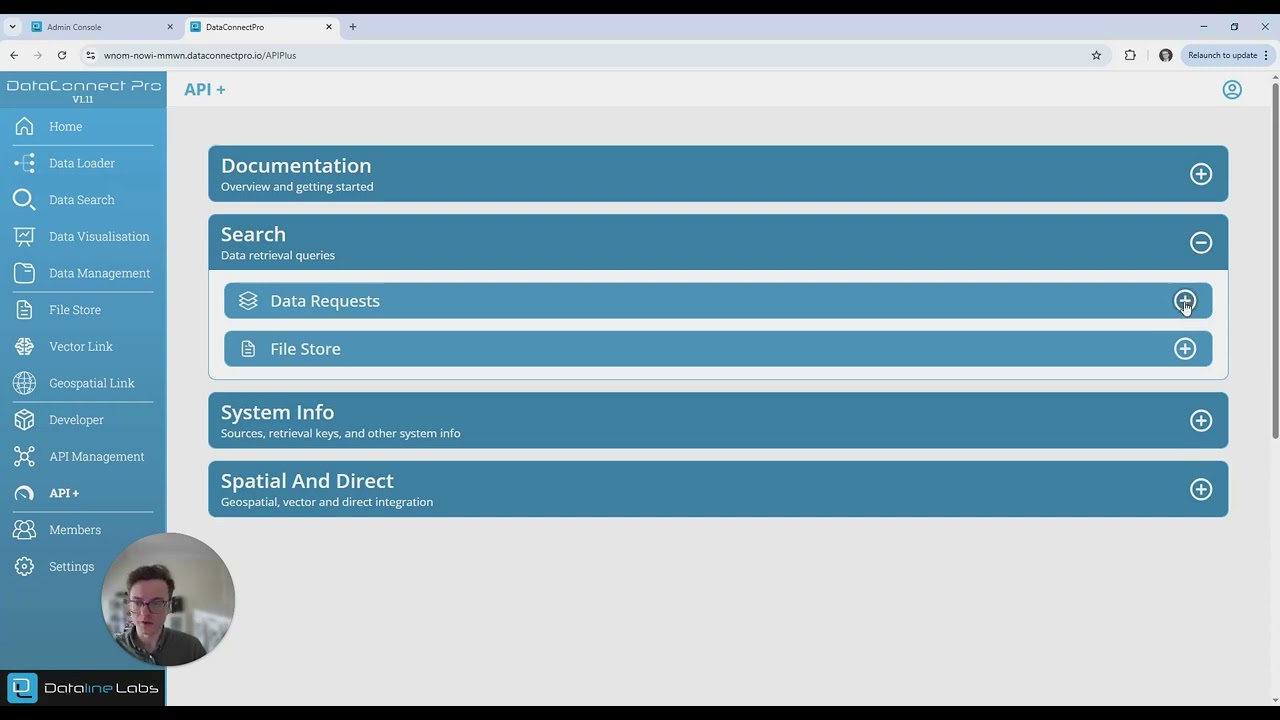Bookmark this page with the star icon
This screenshot has width=1280, height=720.
tap(1096, 55)
